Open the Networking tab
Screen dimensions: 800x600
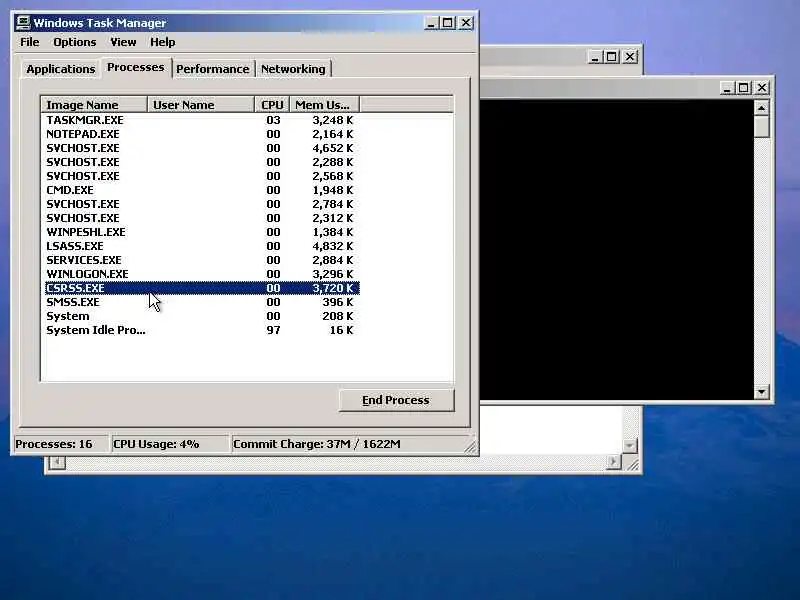tap(293, 69)
